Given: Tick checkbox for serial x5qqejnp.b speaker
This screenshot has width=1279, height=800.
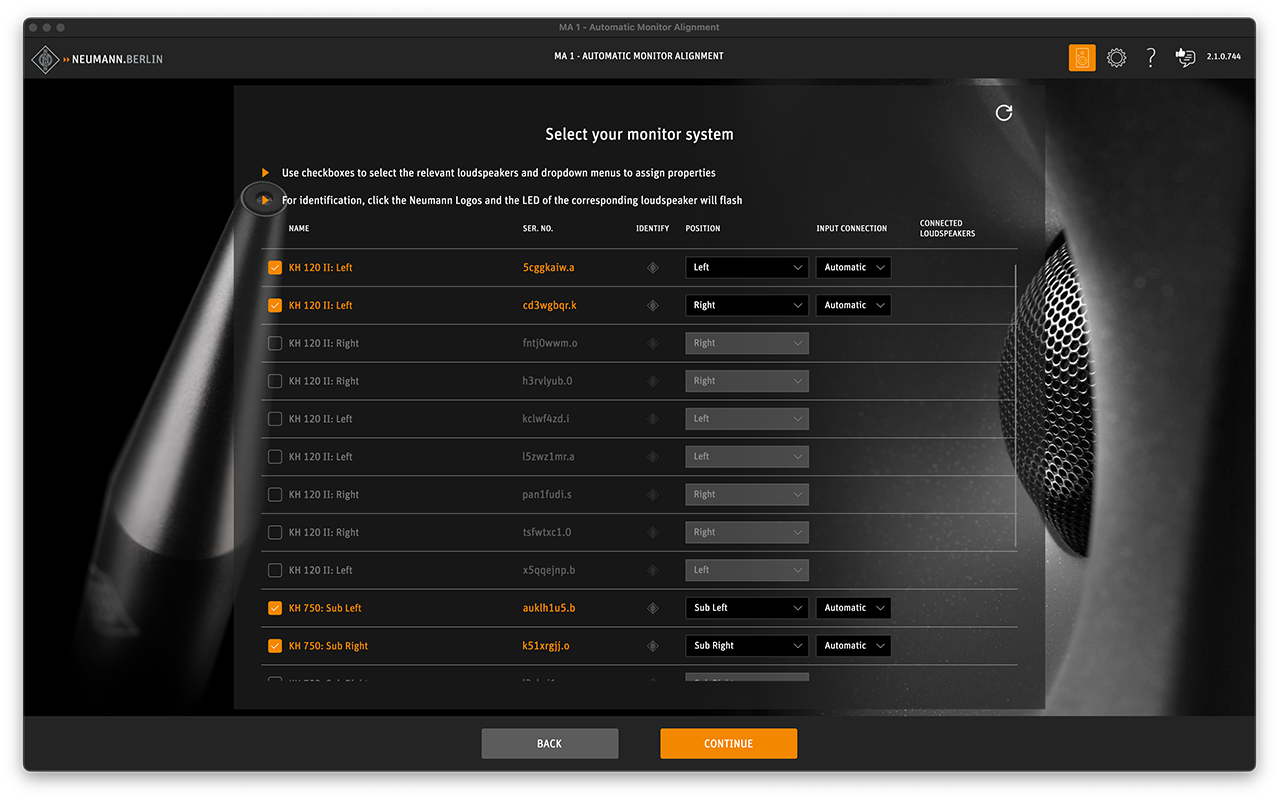Looking at the screenshot, I should click(275, 570).
